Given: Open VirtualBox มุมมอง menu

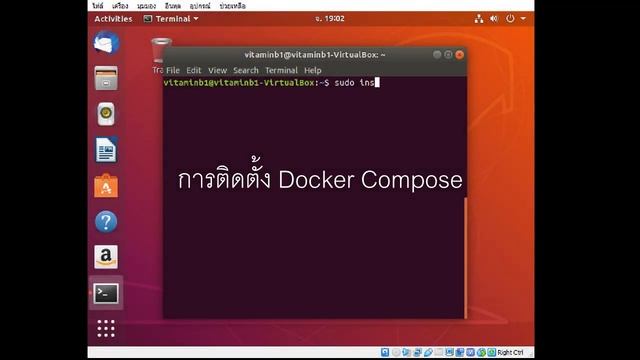Looking at the screenshot, I should click(x=146, y=6).
